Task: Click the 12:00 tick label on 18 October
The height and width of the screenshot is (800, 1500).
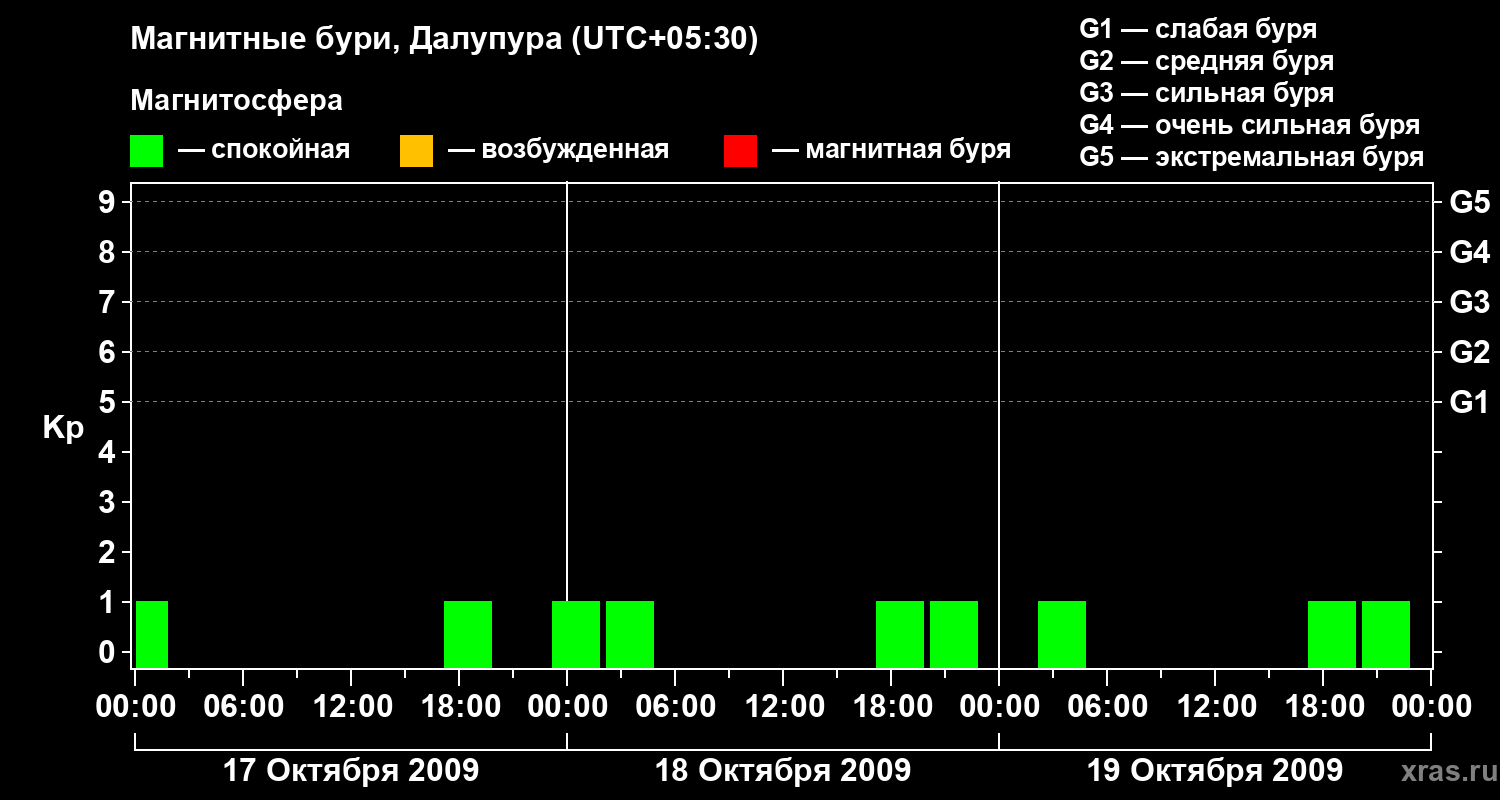Action: (x=783, y=706)
